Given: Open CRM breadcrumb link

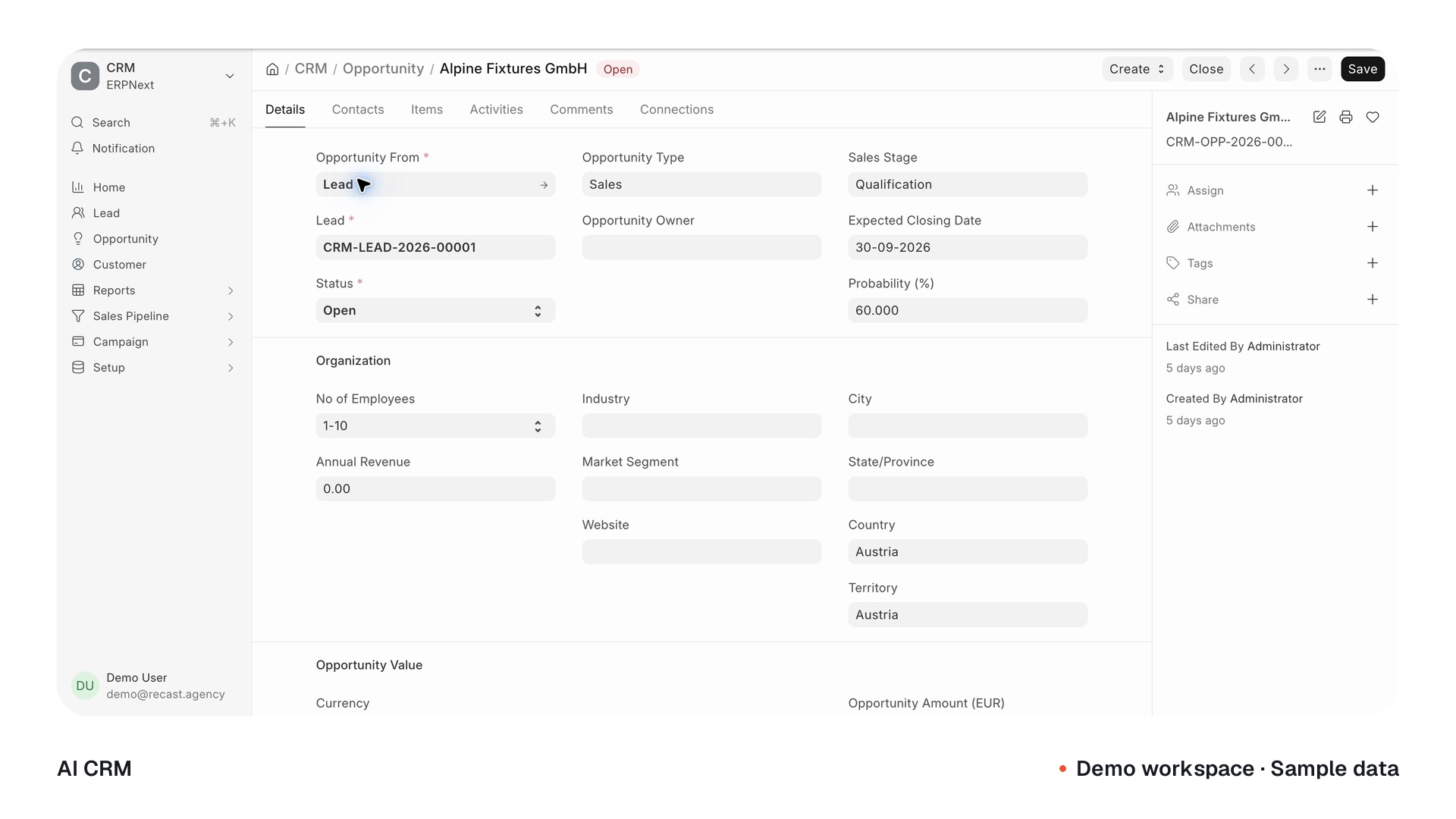Looking at the screenshot, I should 311,68.
